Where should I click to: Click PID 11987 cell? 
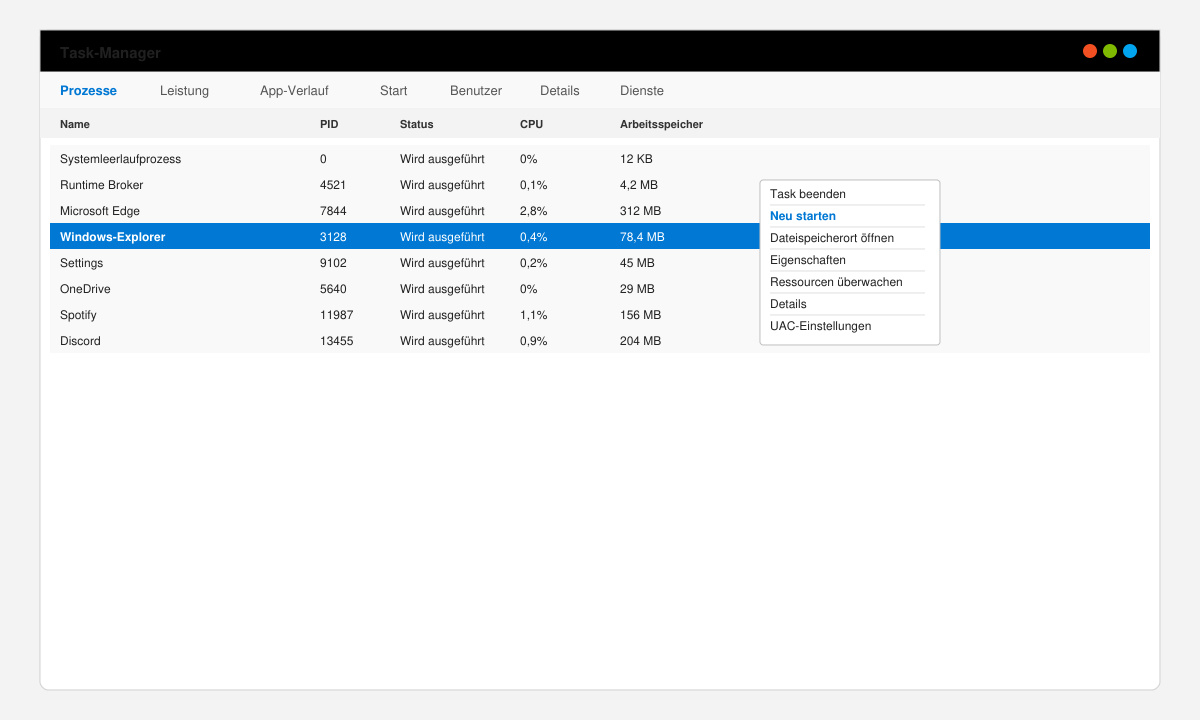(x=336, y=315)
